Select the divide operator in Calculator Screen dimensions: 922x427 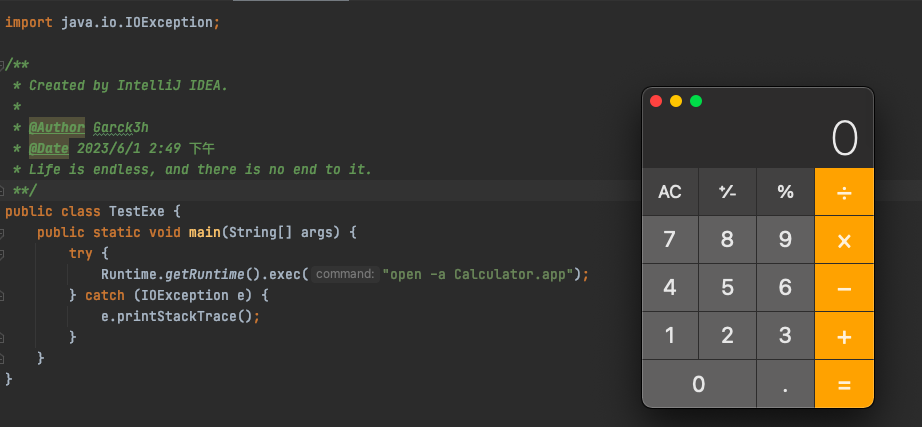coord(844,192)
